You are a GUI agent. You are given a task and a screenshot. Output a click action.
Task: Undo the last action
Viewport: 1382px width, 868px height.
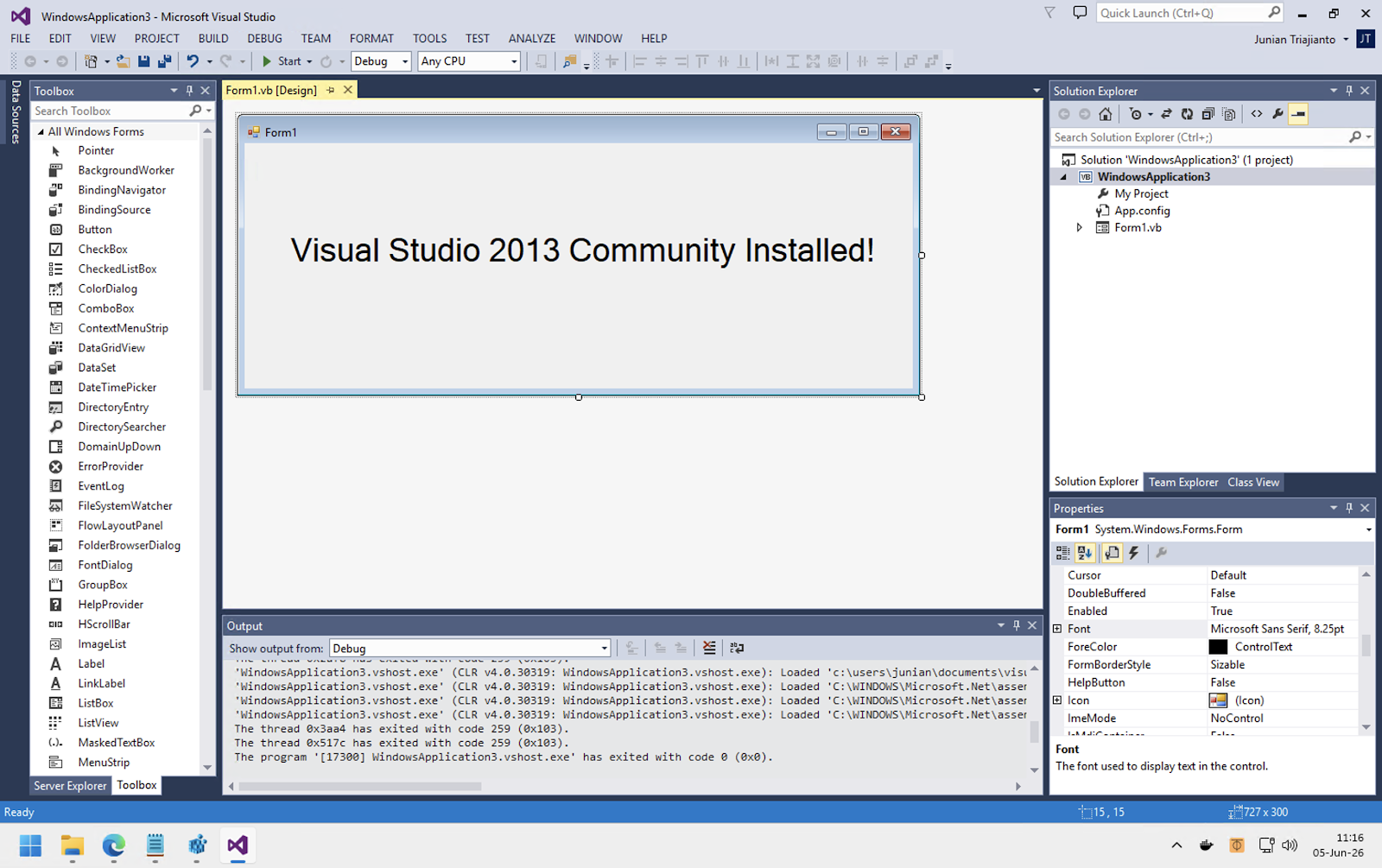[193, 61]
